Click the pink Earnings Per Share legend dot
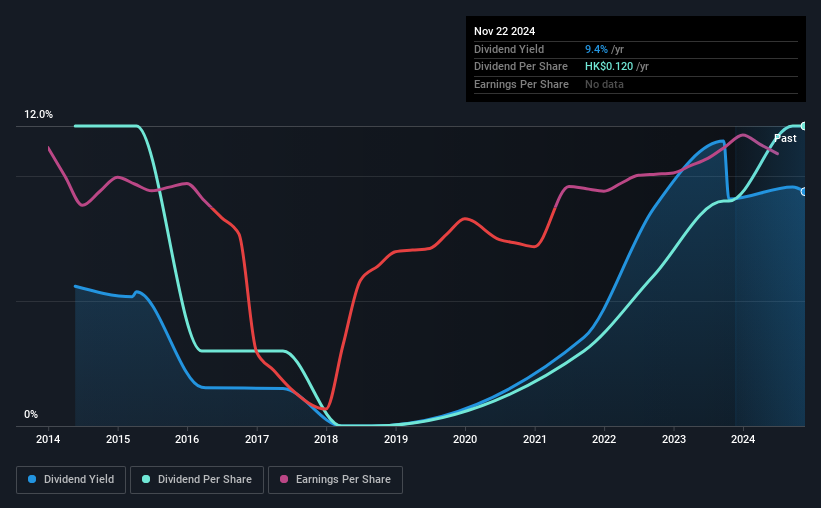Image resolution: width=821 pixels, height=508 pixels. pos(284,479)
